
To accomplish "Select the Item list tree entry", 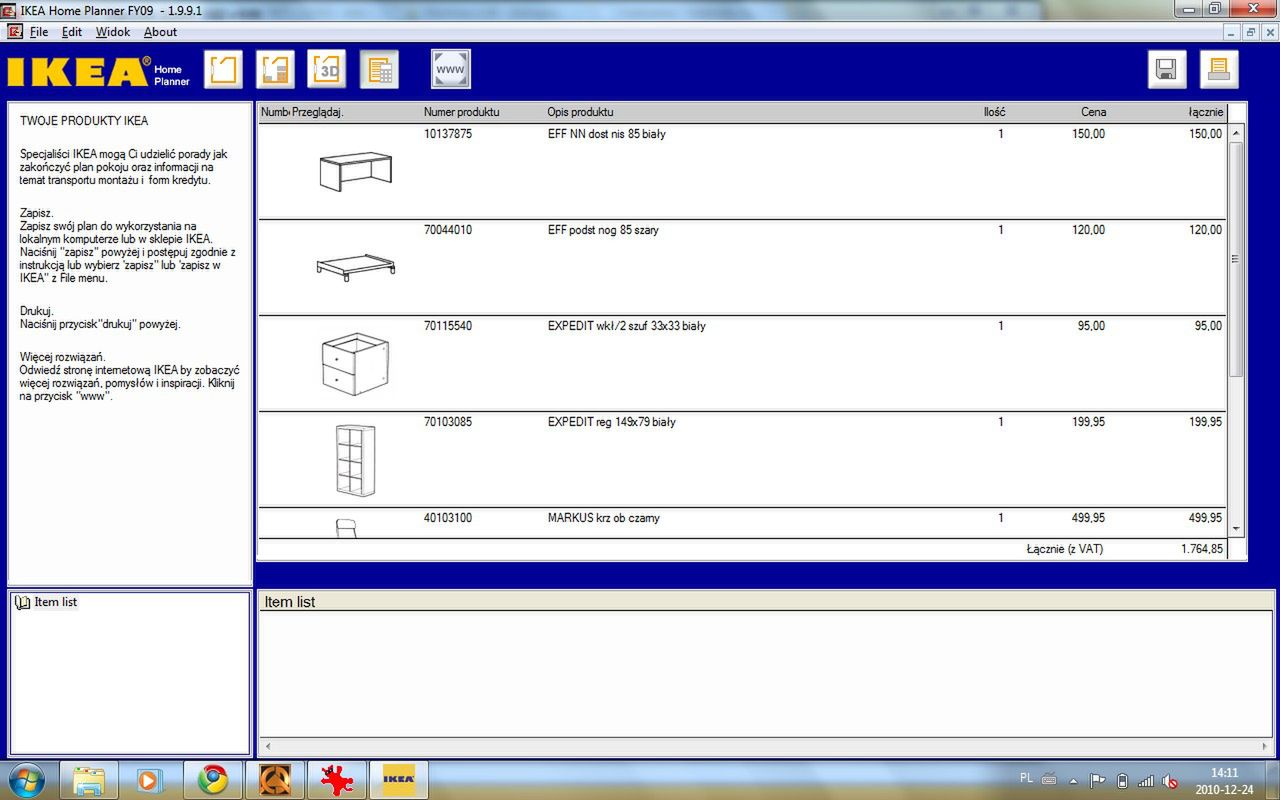I will pyautogui.click(x=55, y=602).
